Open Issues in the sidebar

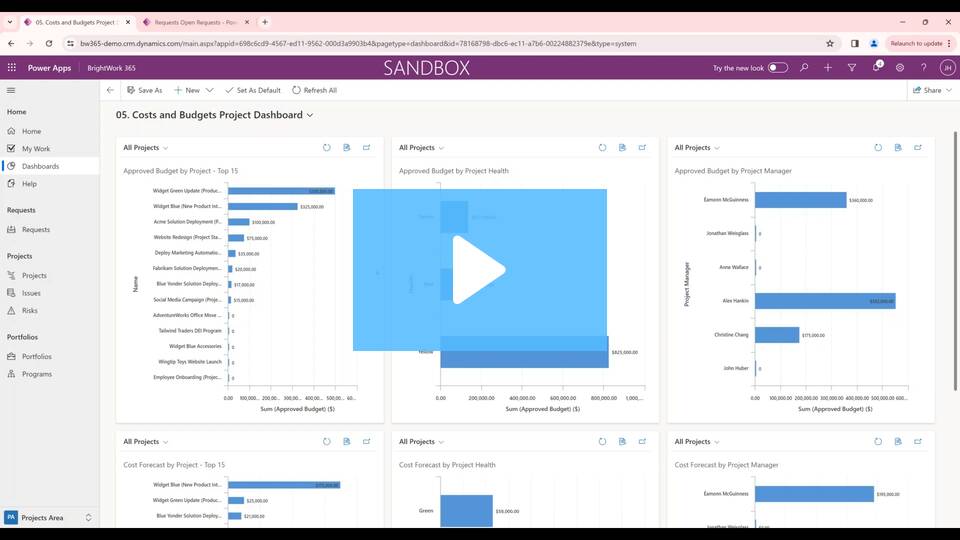[31, 293]
